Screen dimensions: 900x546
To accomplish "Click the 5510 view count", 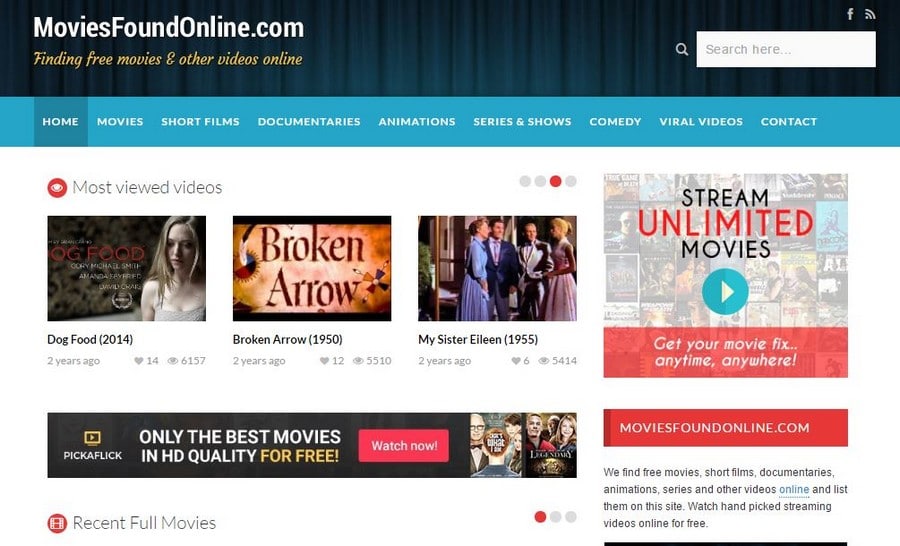I will [x=379, y=361].
